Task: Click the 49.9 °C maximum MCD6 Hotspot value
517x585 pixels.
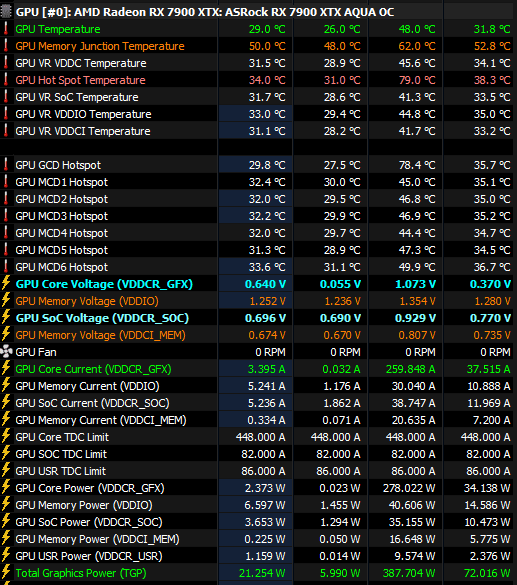Action: [417, 267]
